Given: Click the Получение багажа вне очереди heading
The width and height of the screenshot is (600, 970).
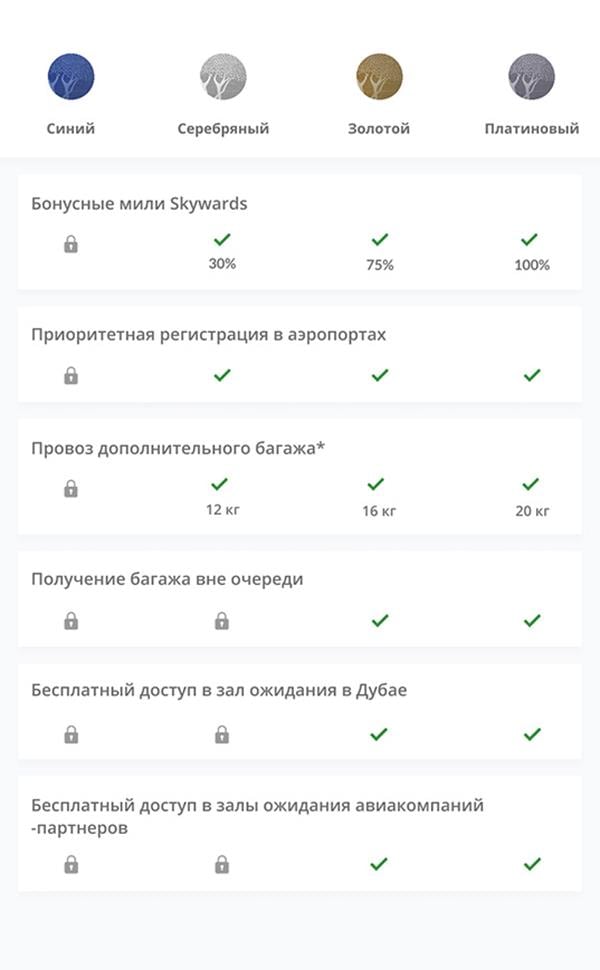Looking at the screenshot, I should [x=167, y=579].
